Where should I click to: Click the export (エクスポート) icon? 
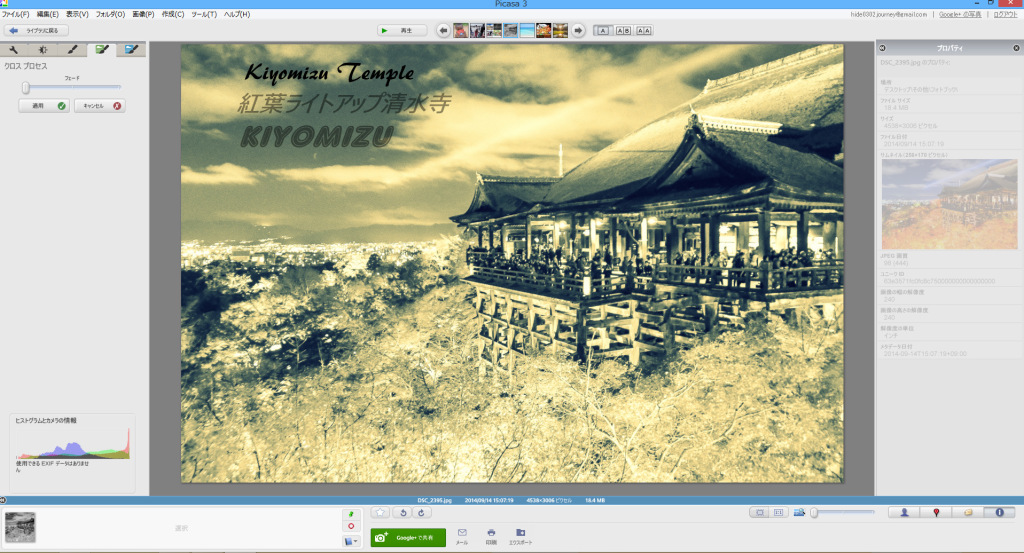click(x=520, y=535)
